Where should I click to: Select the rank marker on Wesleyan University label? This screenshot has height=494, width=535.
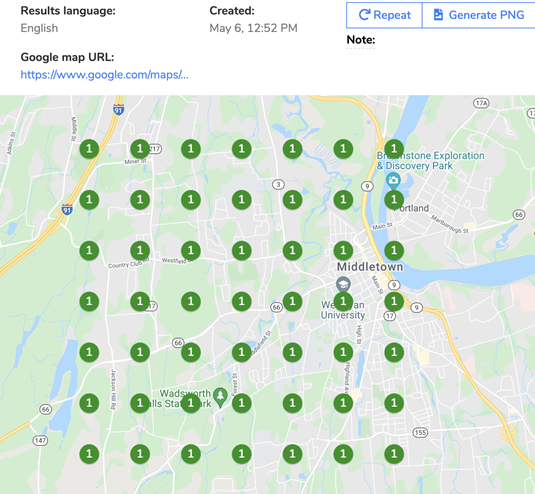coord(343,301)
